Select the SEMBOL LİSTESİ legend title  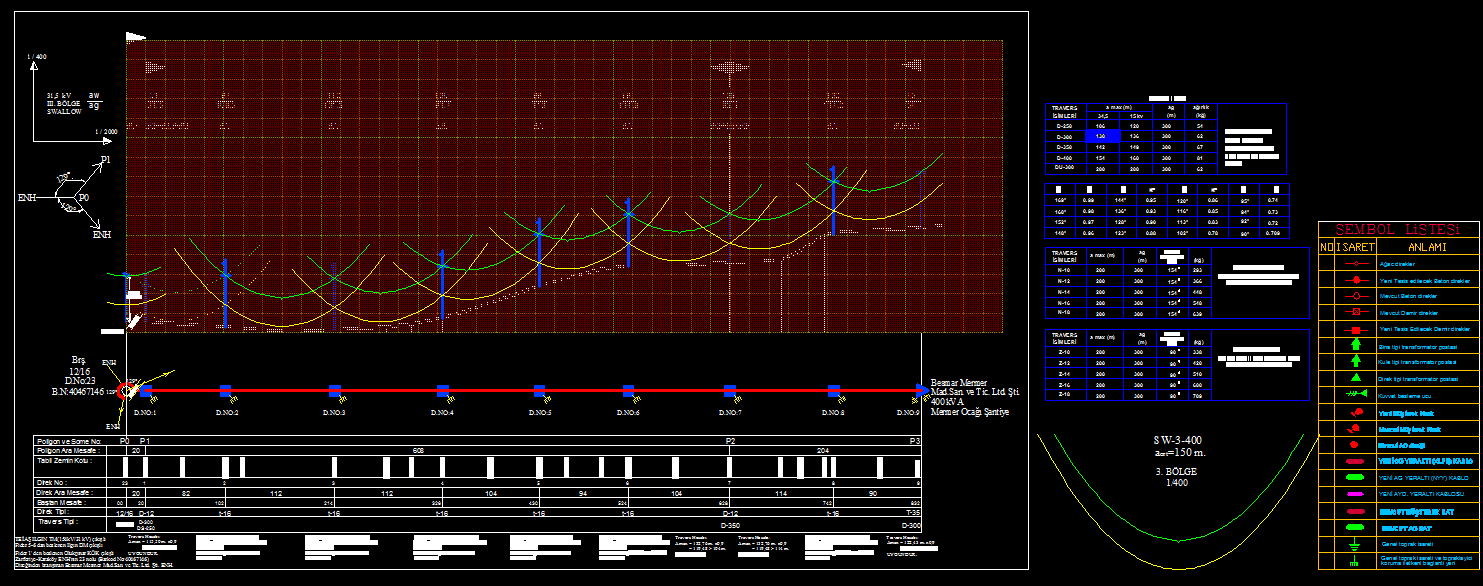(x=1397, y=230)
